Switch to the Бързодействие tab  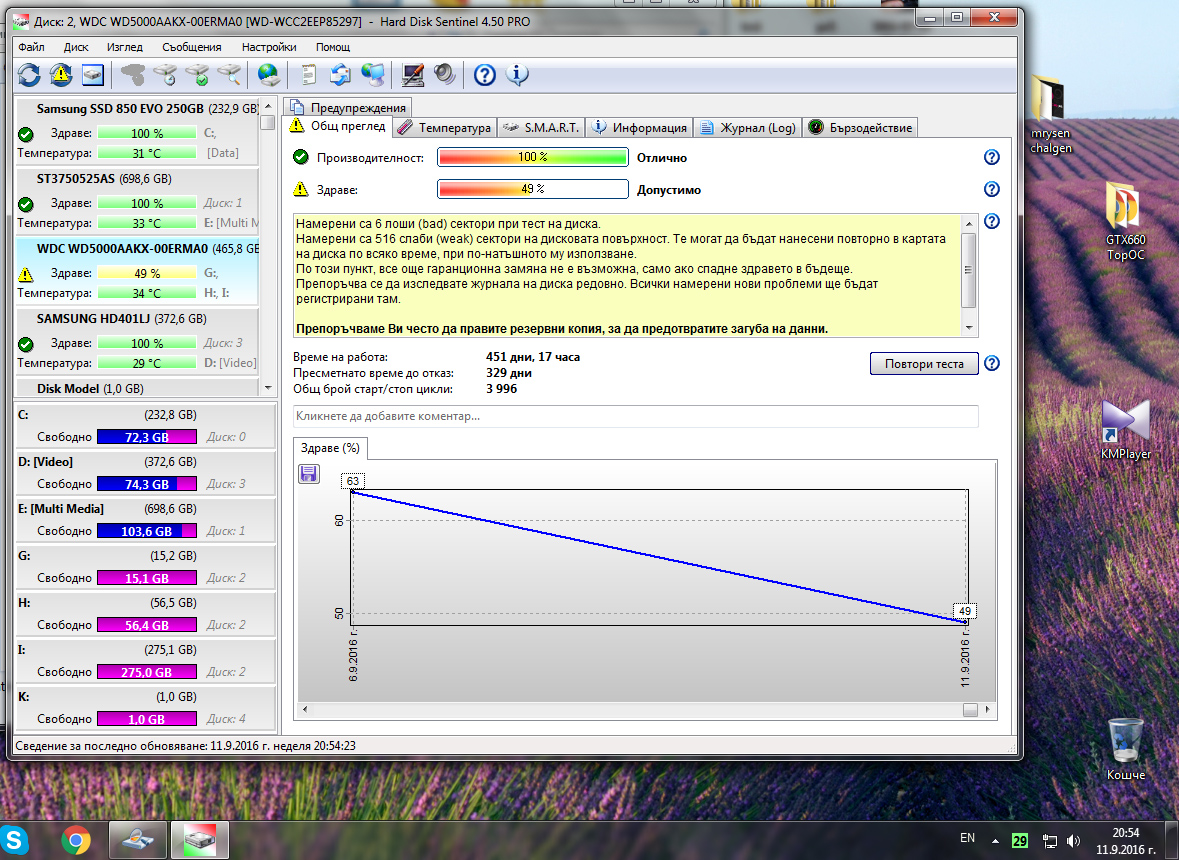tap(860, 128)
